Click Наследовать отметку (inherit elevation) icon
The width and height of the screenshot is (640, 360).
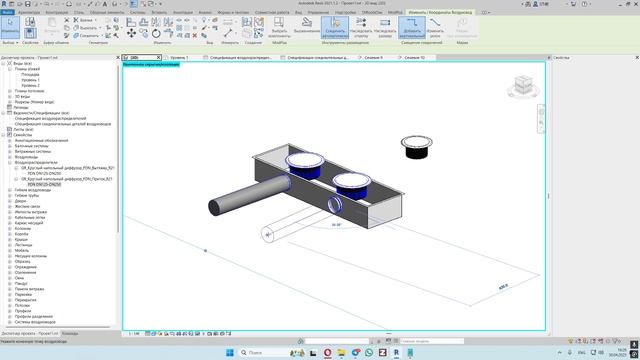tap(361, 27)
